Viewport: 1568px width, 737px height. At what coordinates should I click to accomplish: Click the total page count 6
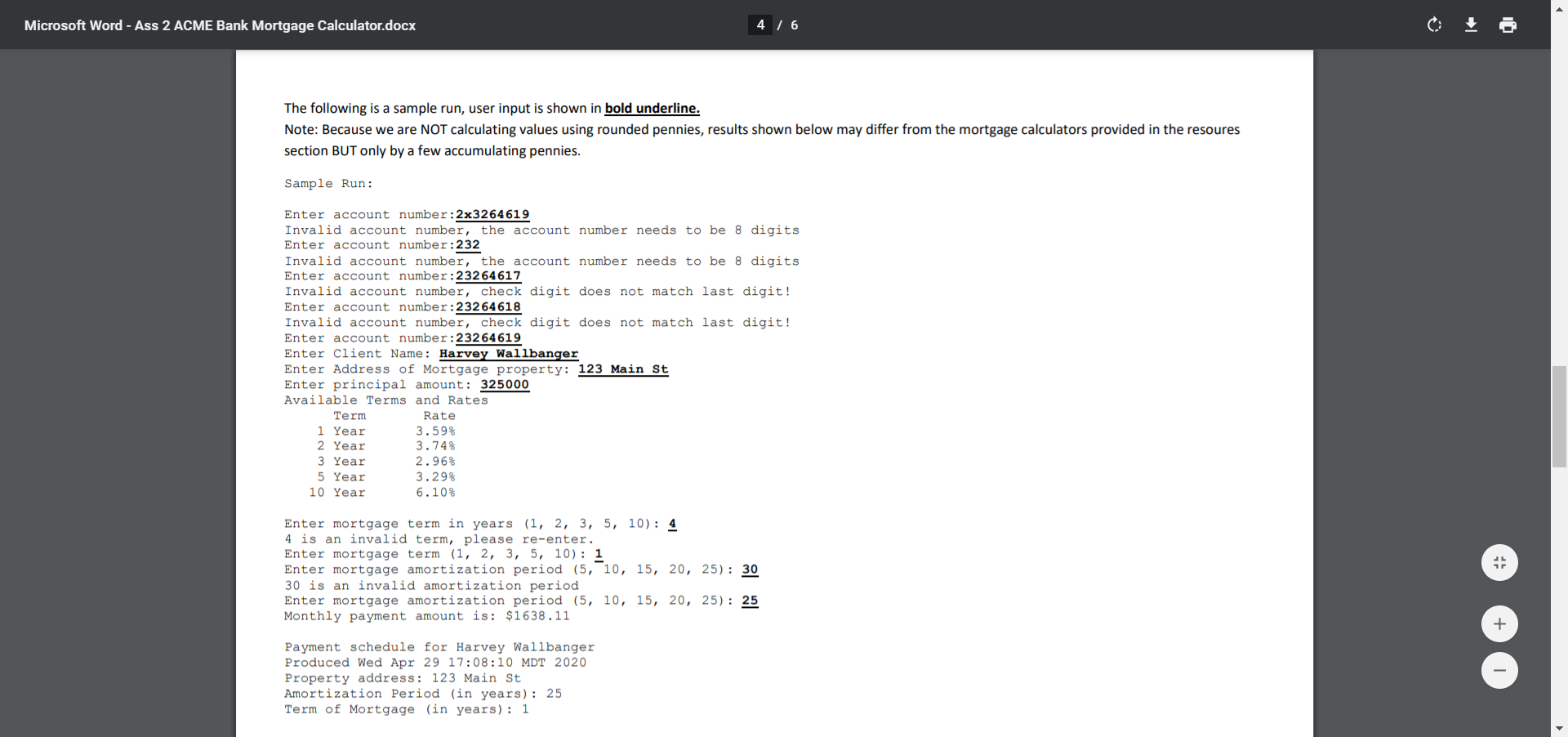click(795, 25)
